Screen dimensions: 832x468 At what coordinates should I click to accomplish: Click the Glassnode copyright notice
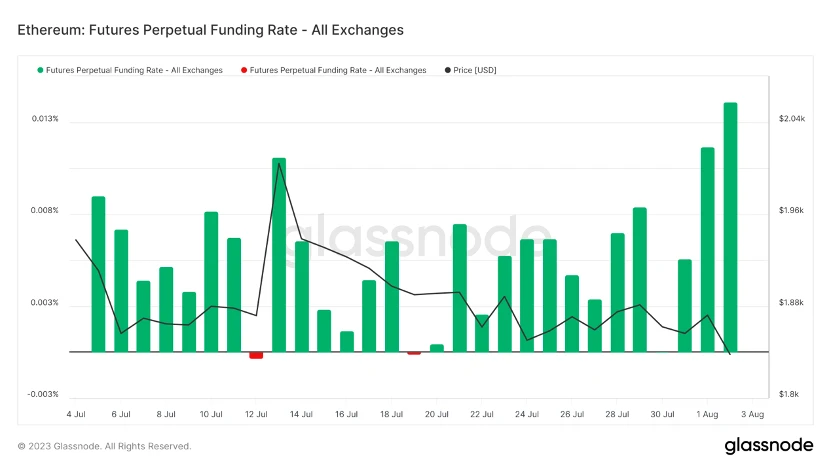(104, 446)
